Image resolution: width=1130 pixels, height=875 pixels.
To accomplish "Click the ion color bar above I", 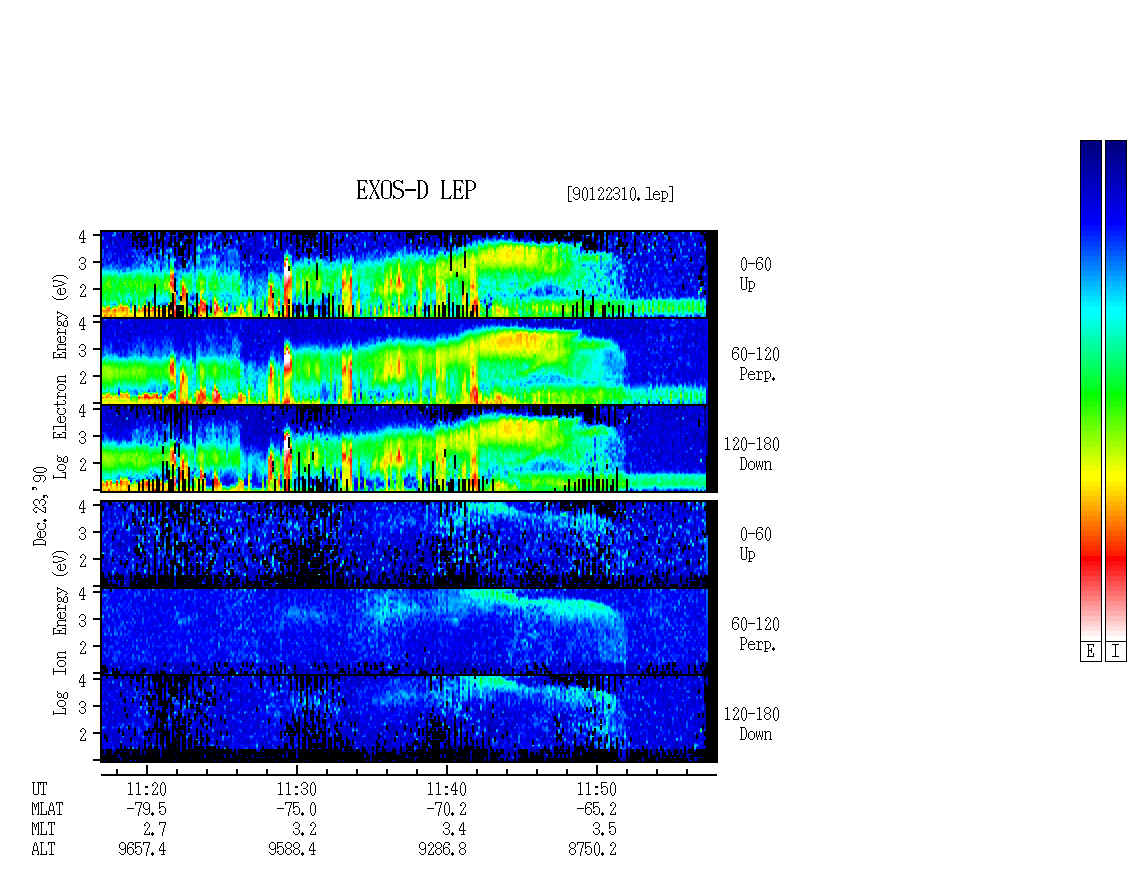I will [x=1116, y=390].
